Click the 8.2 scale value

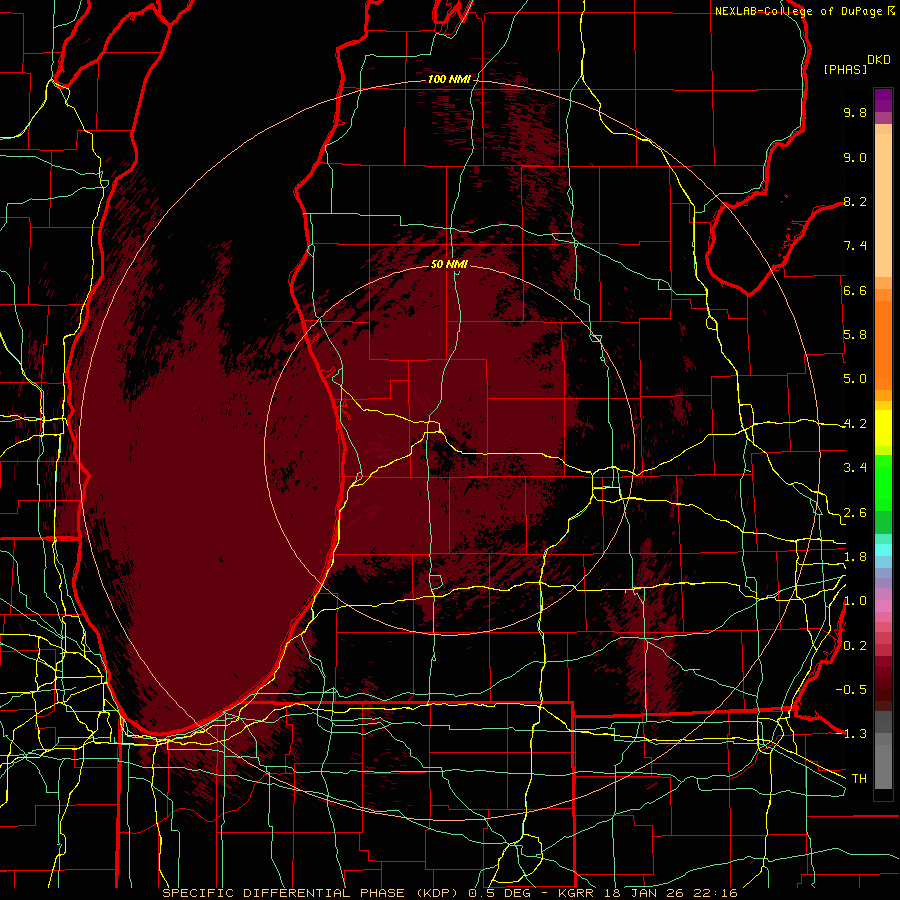[x=855, y=201]
